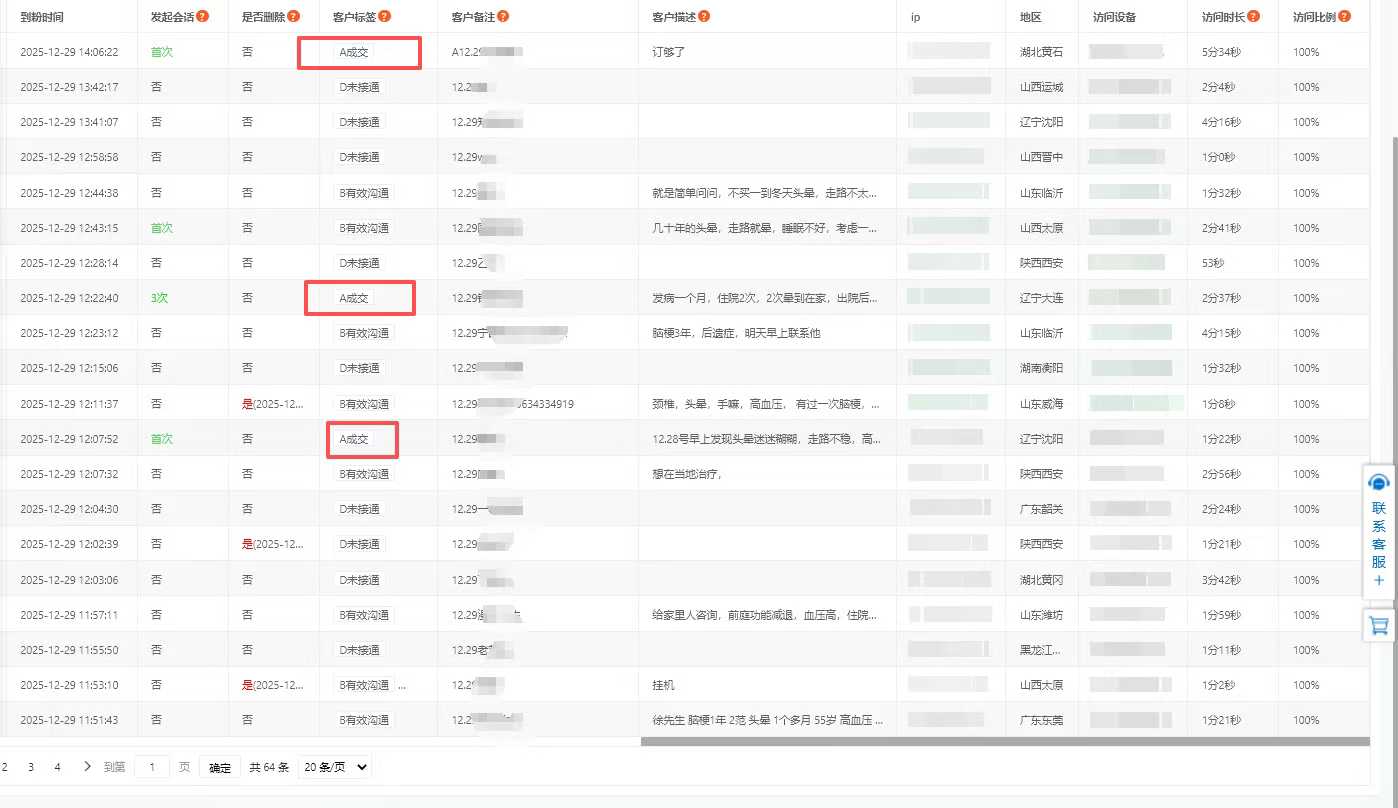
Task: Click the 到粉时间 column header
Action: tap(43, 17)
